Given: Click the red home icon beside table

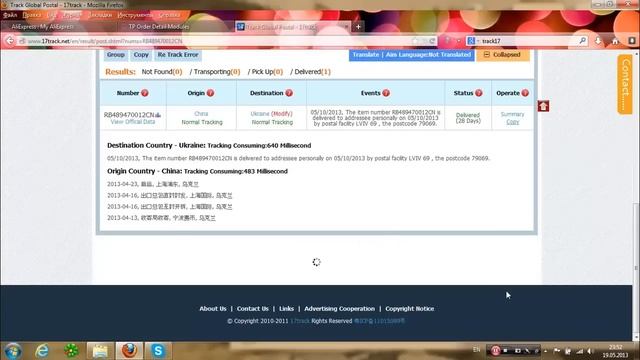Looking at the screenshot, I should 543,106.
